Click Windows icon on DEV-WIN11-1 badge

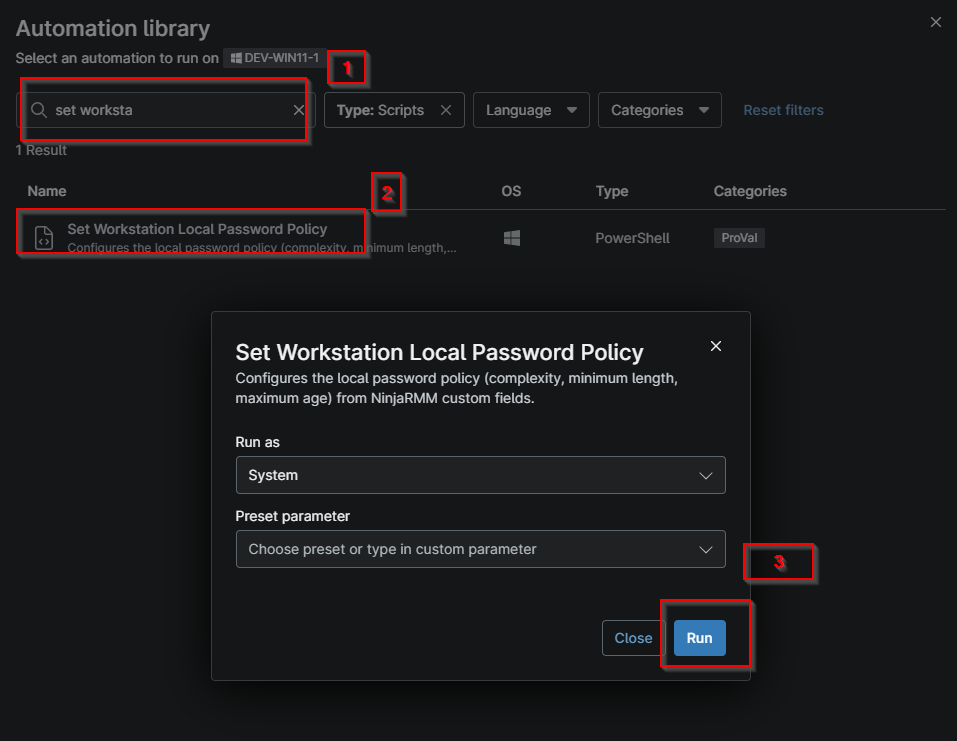click(236, 59)
